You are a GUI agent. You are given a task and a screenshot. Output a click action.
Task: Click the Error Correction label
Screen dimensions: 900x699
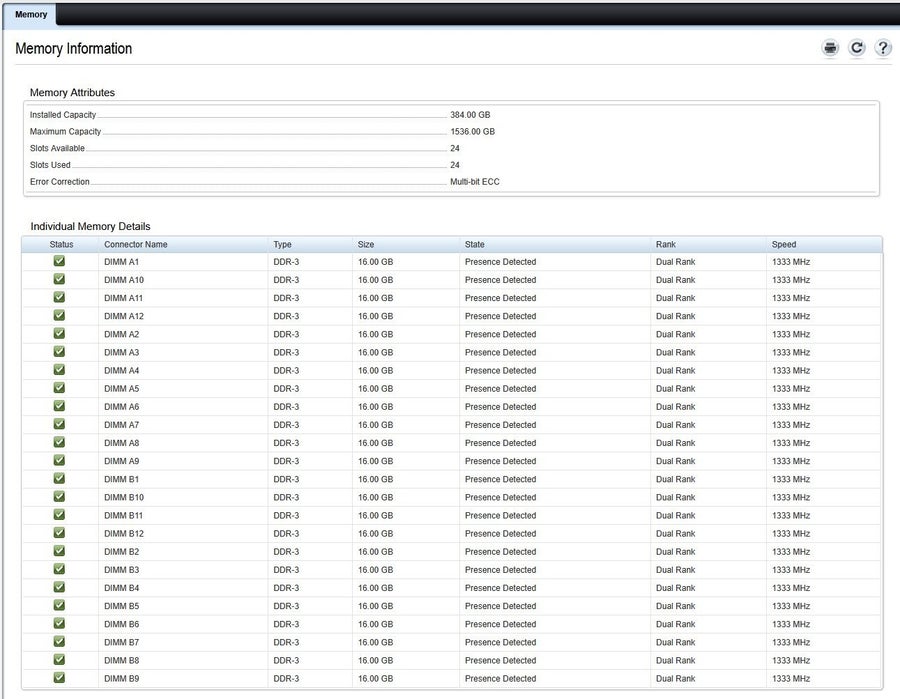(60, 181)
